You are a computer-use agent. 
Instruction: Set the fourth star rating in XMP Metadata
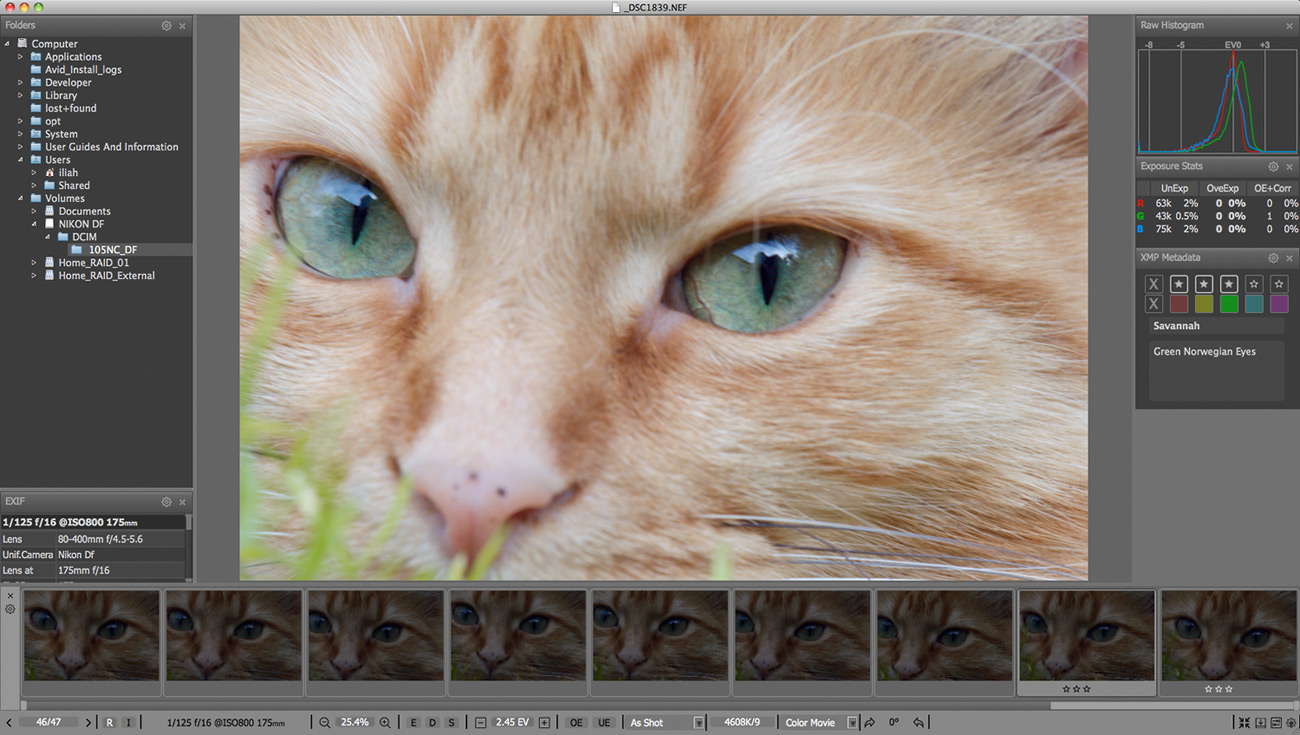(x=1254, y=285)
